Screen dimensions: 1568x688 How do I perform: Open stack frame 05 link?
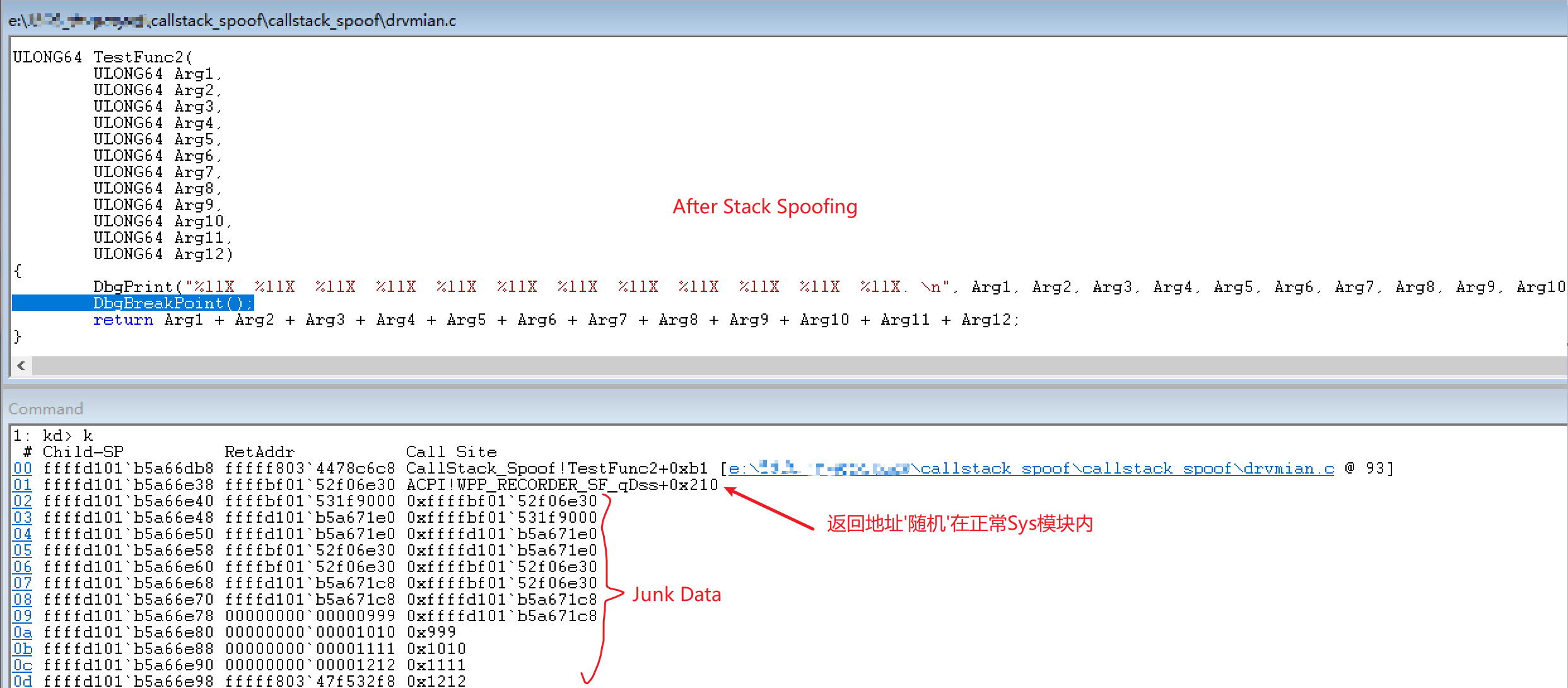23,551
